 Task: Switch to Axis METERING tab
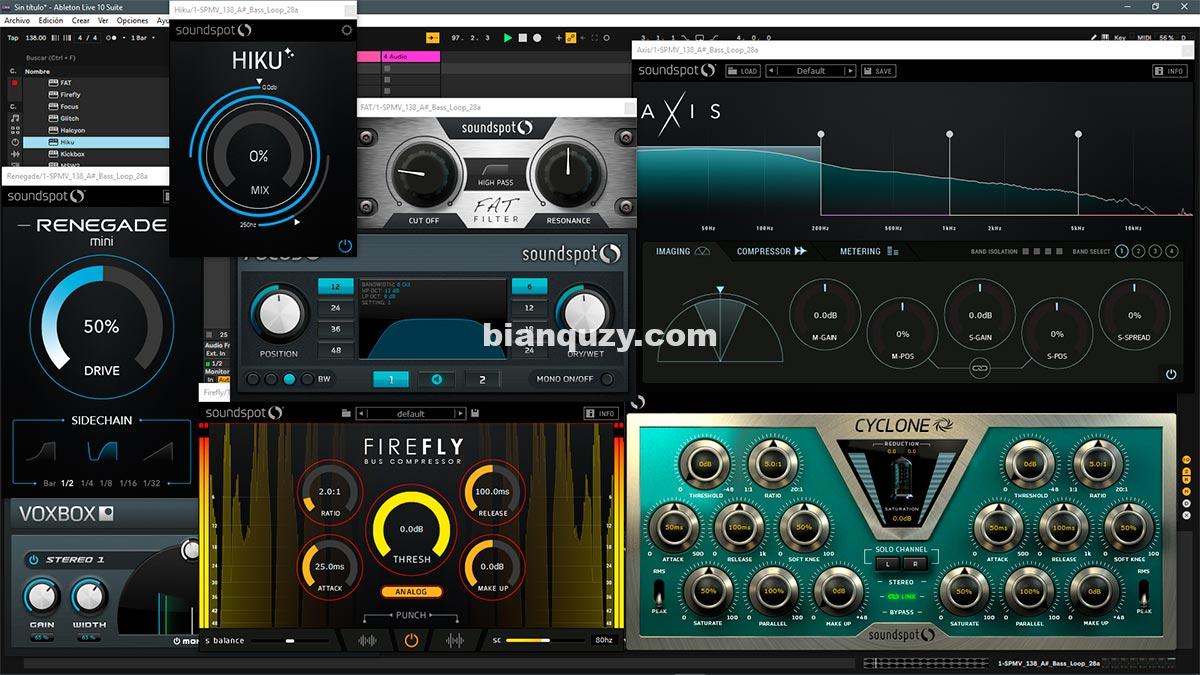[x=869, y=252]
